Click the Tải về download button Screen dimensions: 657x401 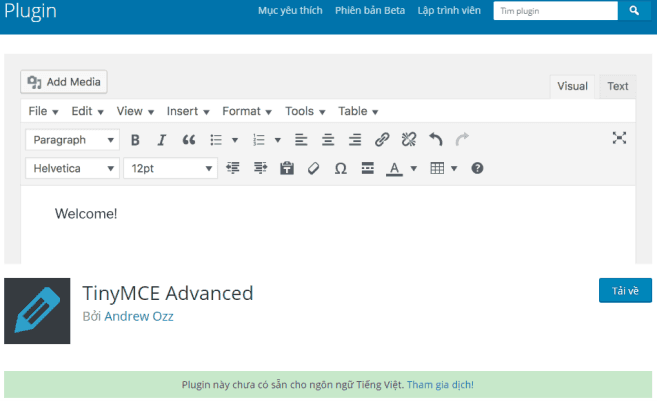click(625, 290)
